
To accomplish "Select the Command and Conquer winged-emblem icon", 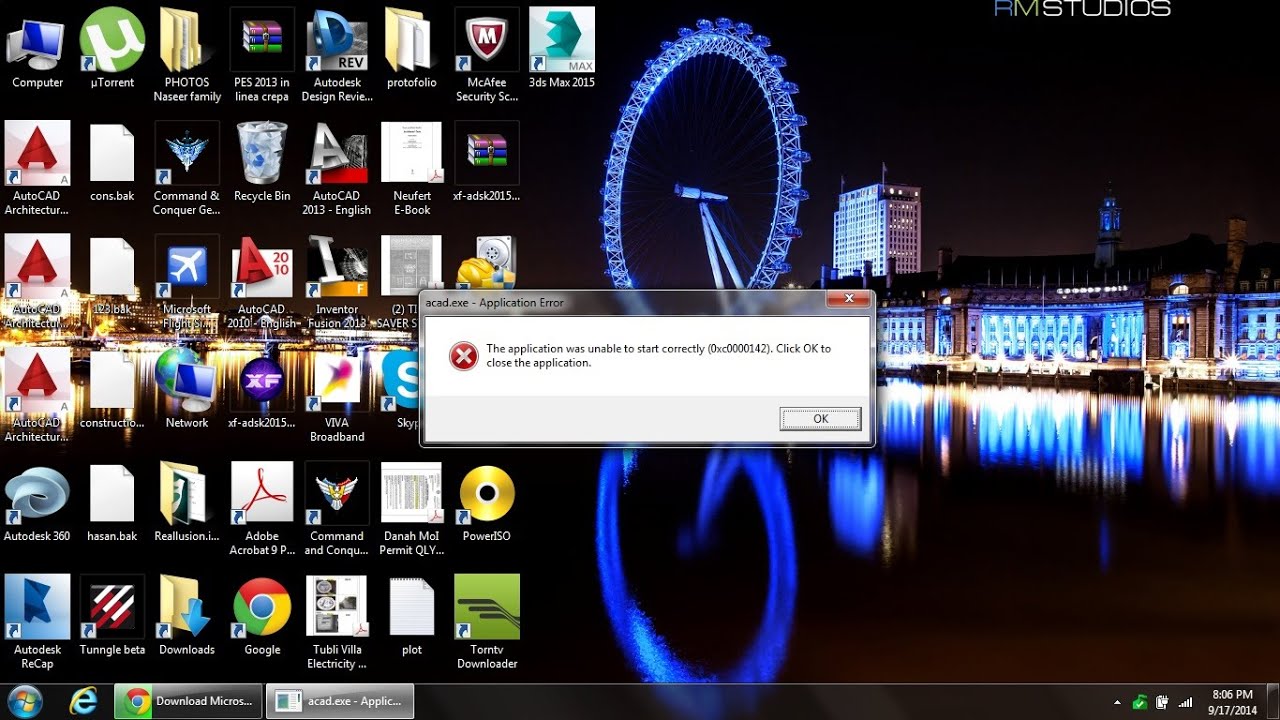I will coord(337,509).
